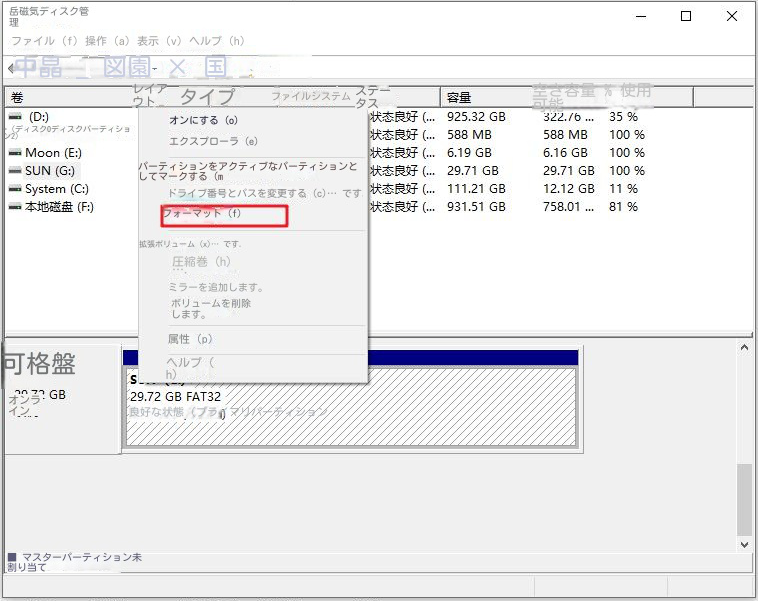The width and height of the screenshot is (758, 601).
Task: Click the Moon (E:) drive icon
Action: [x=15, y=153]
